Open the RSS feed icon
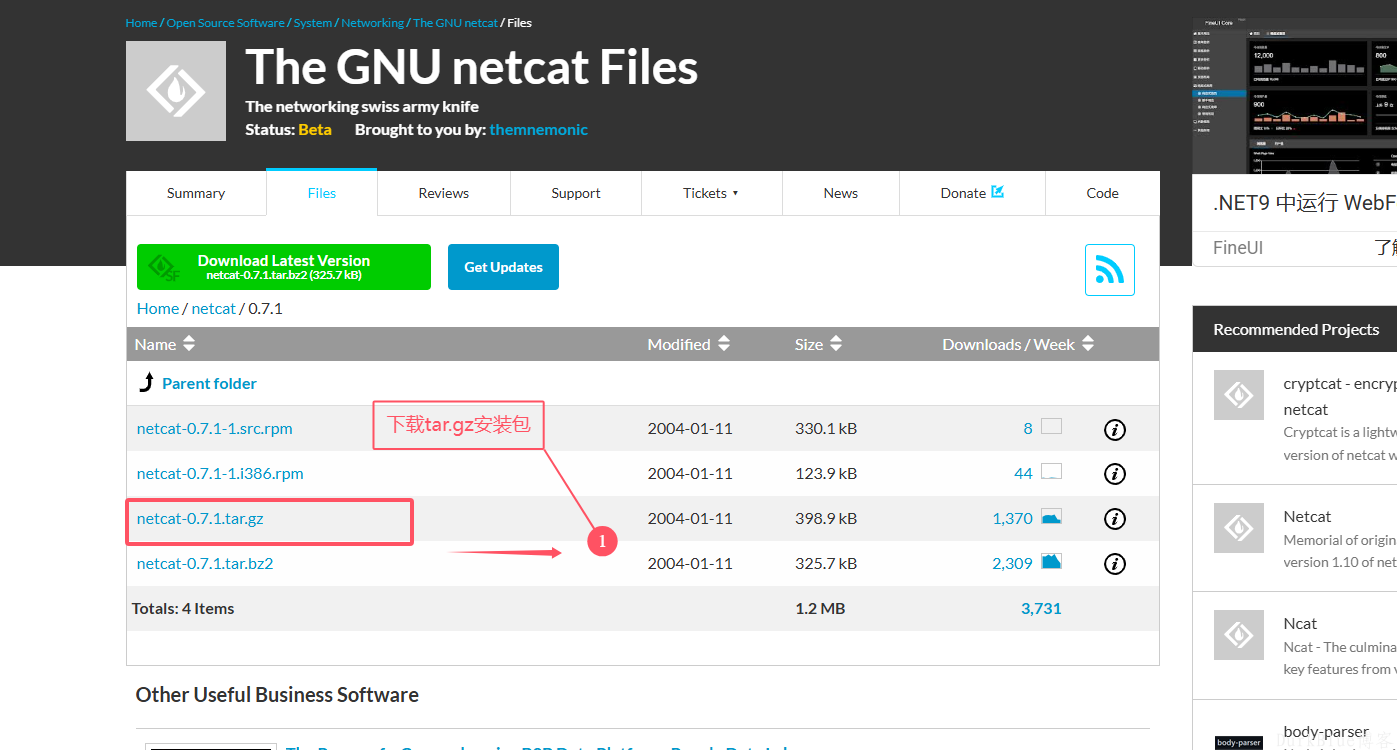Viewport: 1397px width, 750px height. (x=1110, y=270)
